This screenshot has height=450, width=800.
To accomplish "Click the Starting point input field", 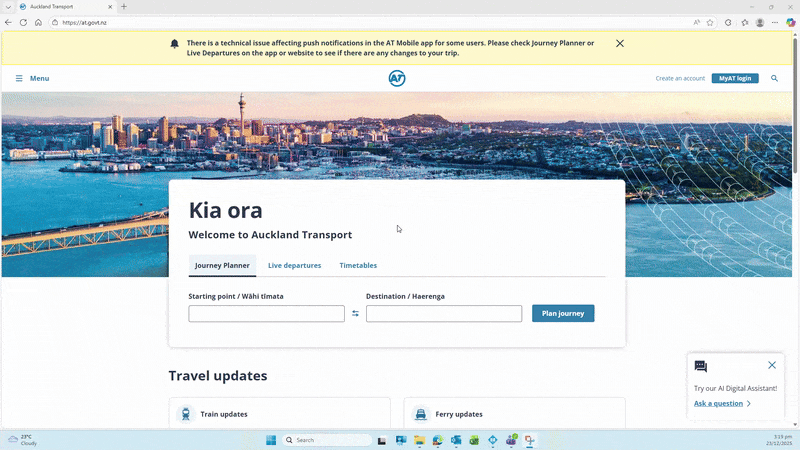I will point(266,314).
